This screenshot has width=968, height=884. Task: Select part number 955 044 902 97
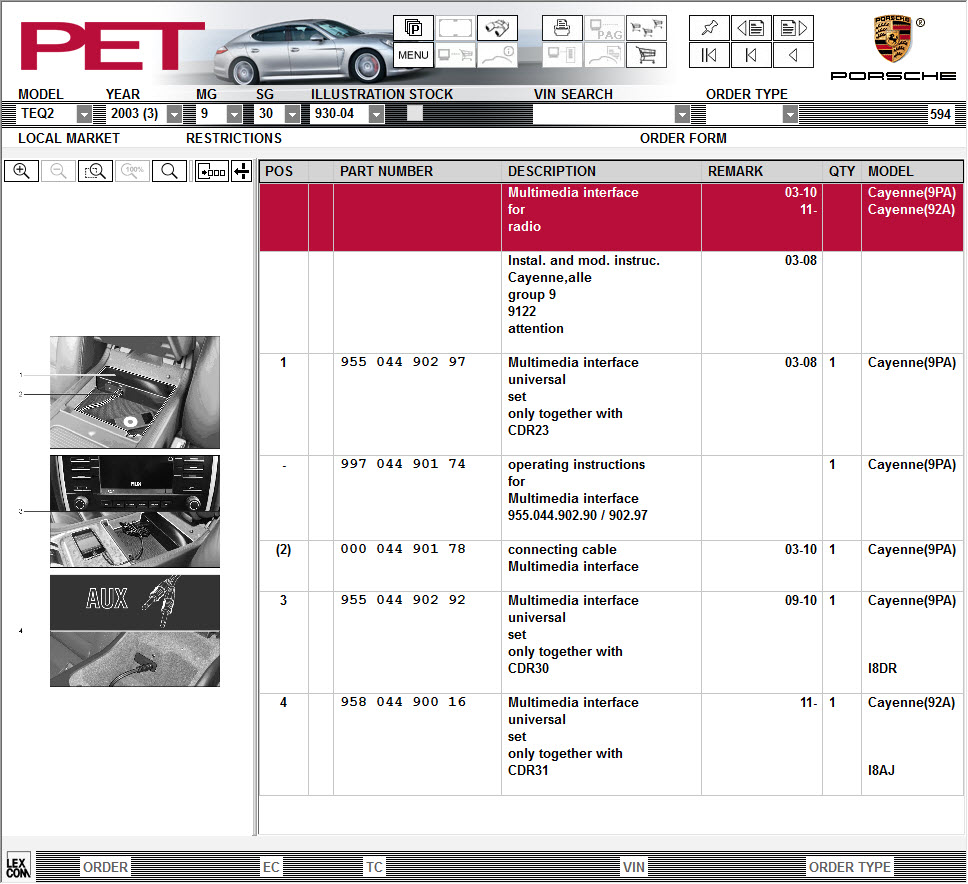(x=403, y=362)
